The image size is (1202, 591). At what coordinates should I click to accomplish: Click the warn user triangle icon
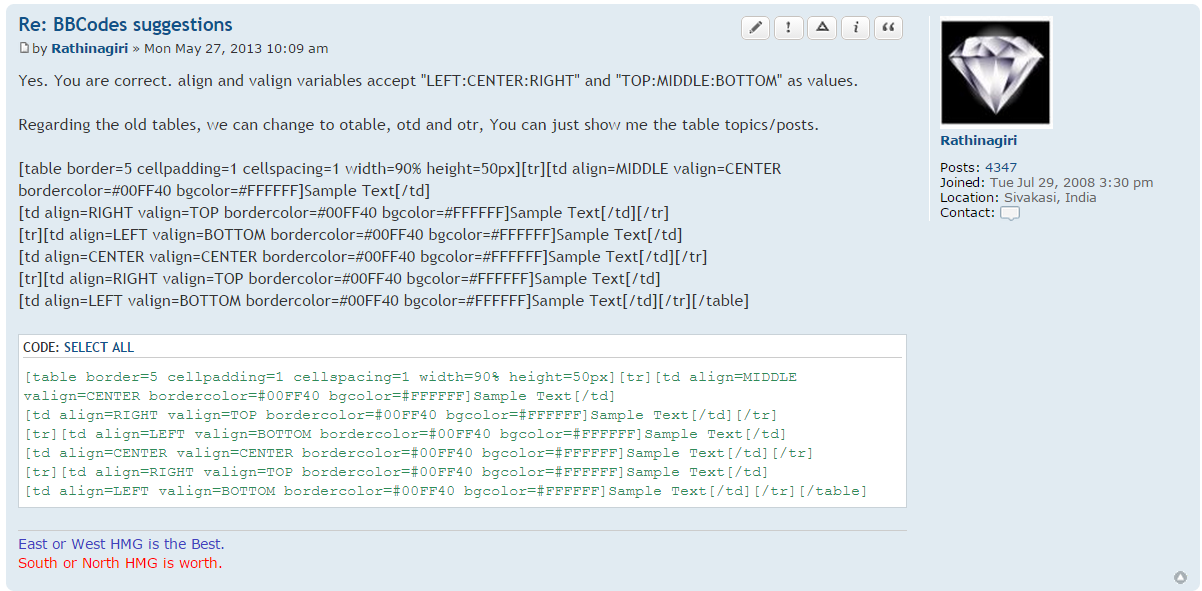pos(822,28)
